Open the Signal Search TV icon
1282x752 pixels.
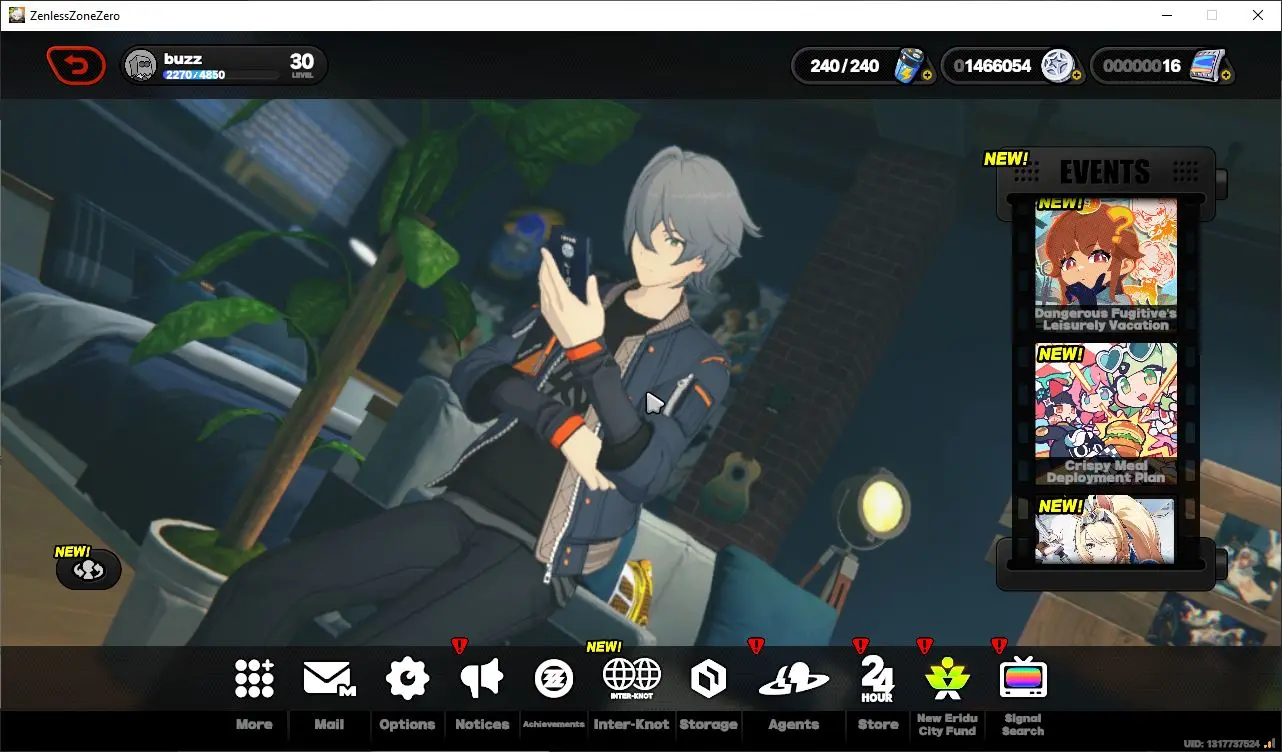pos(1023,679)
